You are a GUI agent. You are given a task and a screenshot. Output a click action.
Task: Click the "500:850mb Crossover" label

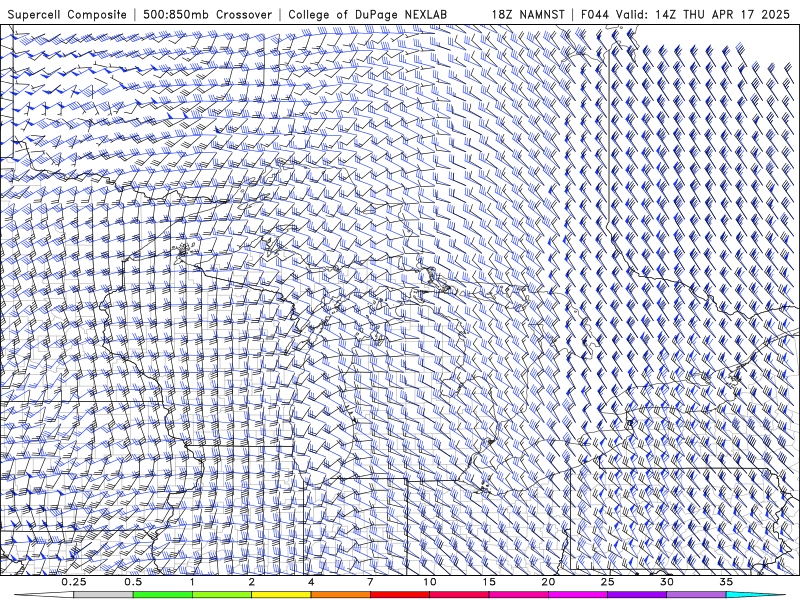(x=207, y=14)
